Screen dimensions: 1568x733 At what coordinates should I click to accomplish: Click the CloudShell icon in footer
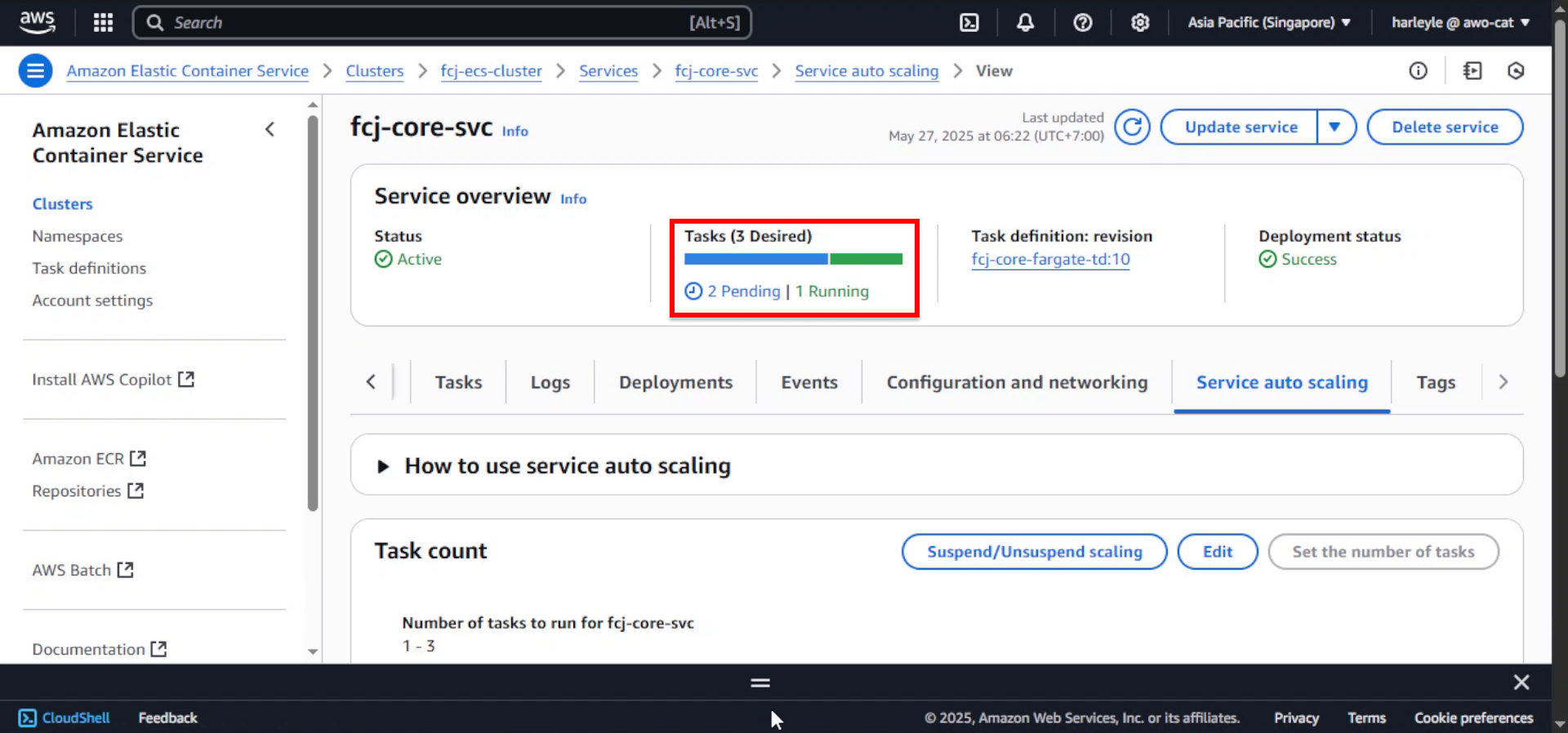[27, 717]
